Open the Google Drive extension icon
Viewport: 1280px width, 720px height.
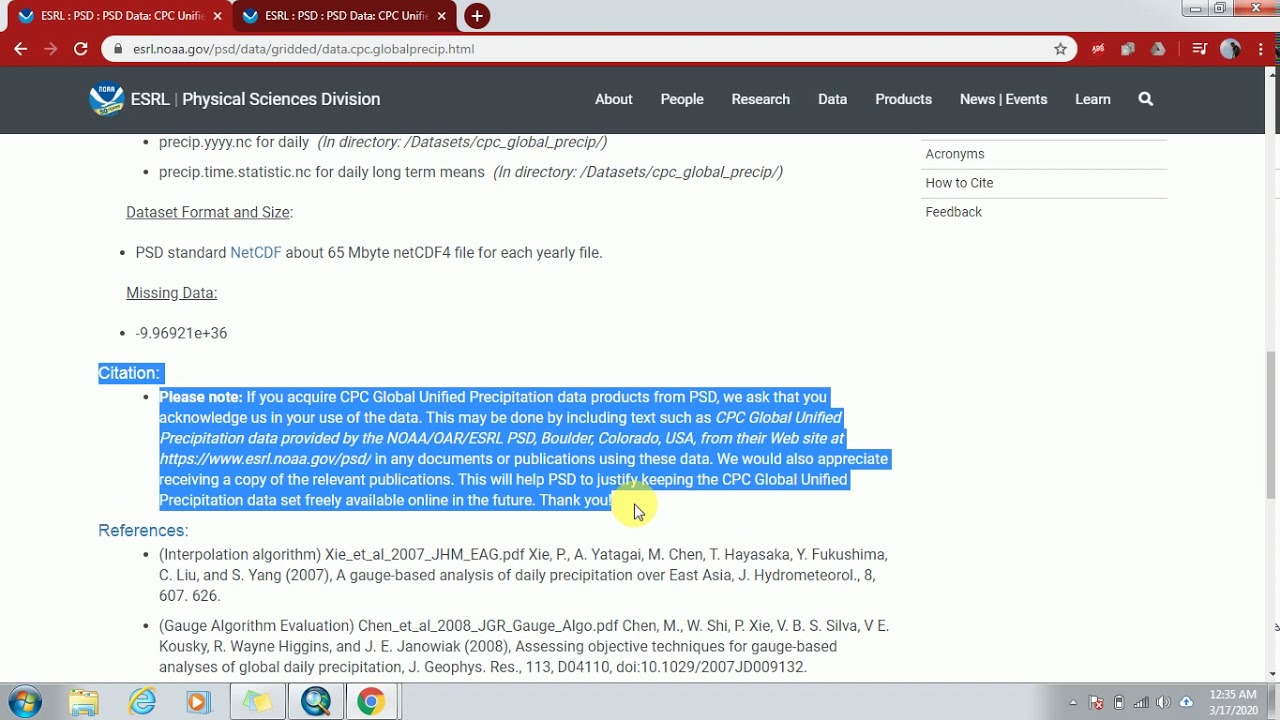(1158, 49)
